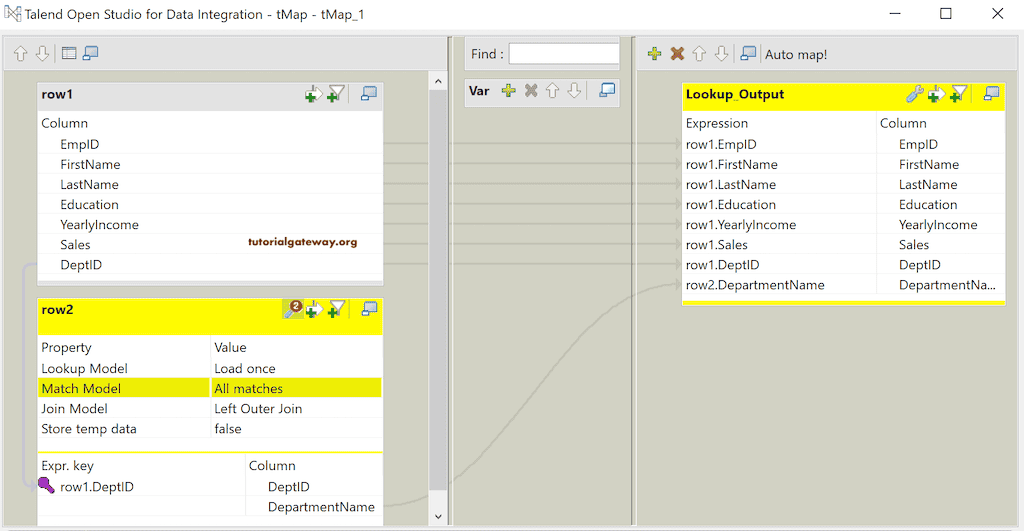Click the input panel scrollbar down arrow
The width and height of the screenshot is (1024, 531).
coord(438,517)
